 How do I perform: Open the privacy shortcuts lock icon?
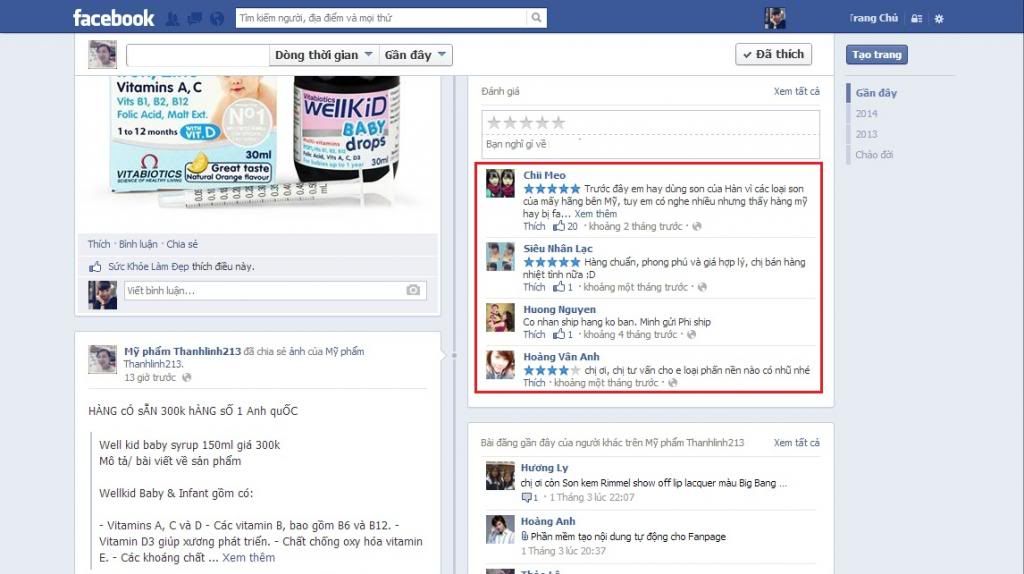[916, 18]
